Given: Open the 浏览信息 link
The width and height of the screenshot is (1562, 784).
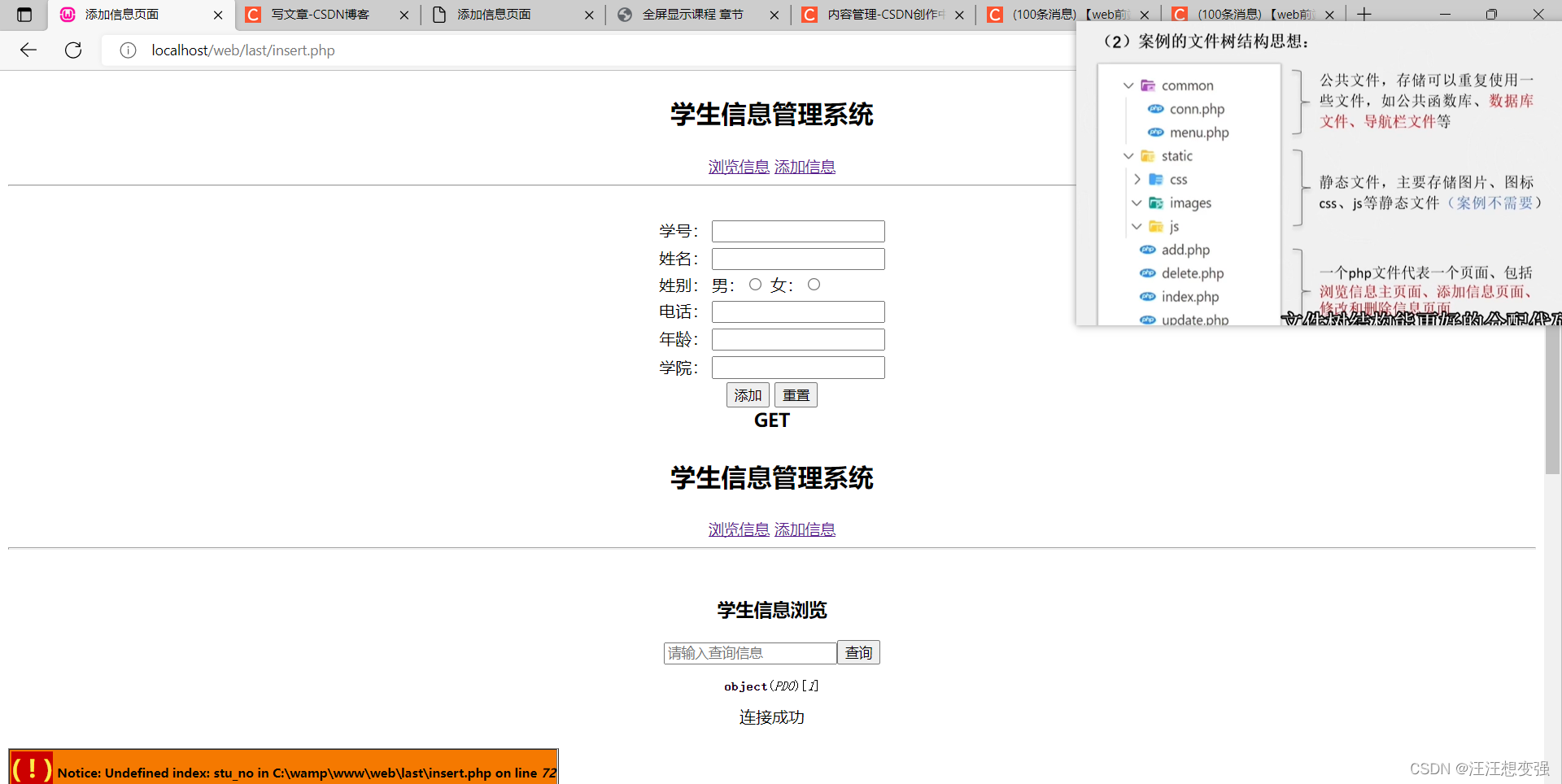Looking at the screenshot, I should (738, 166).
